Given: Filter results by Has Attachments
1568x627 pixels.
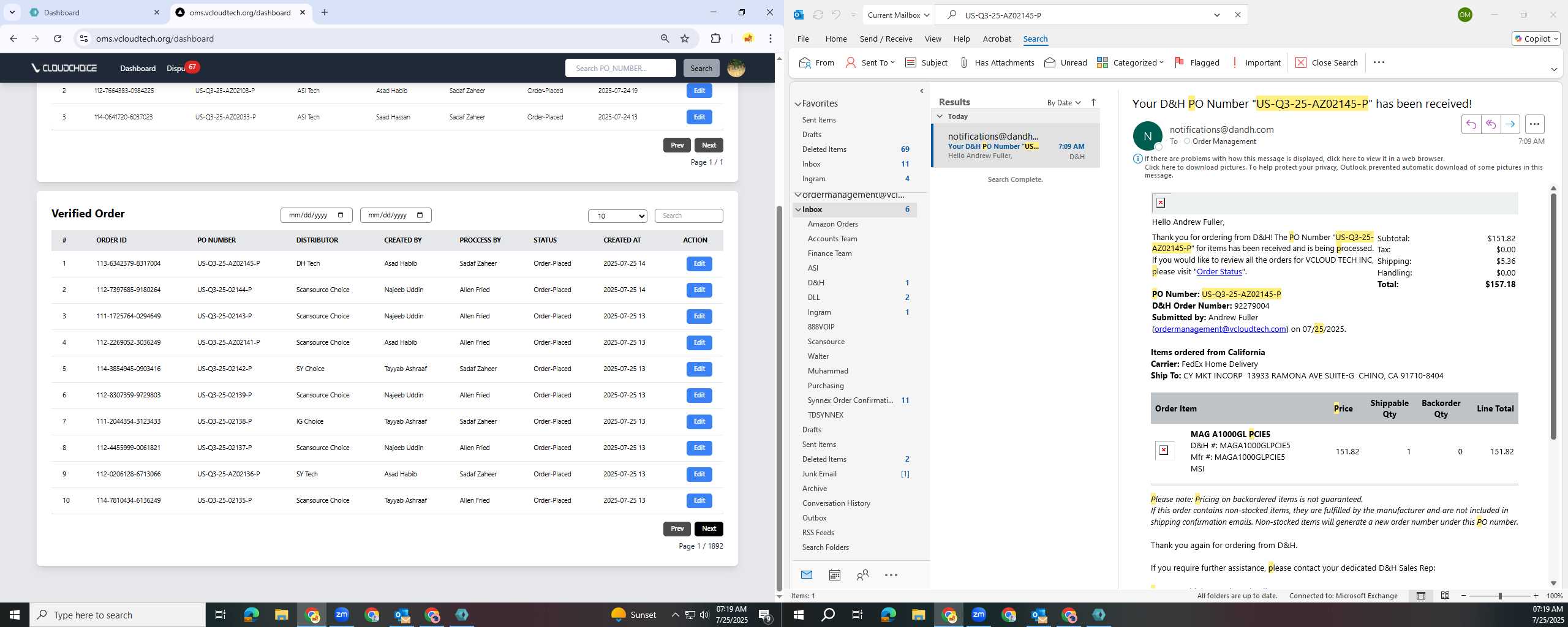Looking at the screenshot, I should pyautogui.click(x=997, y=62).
